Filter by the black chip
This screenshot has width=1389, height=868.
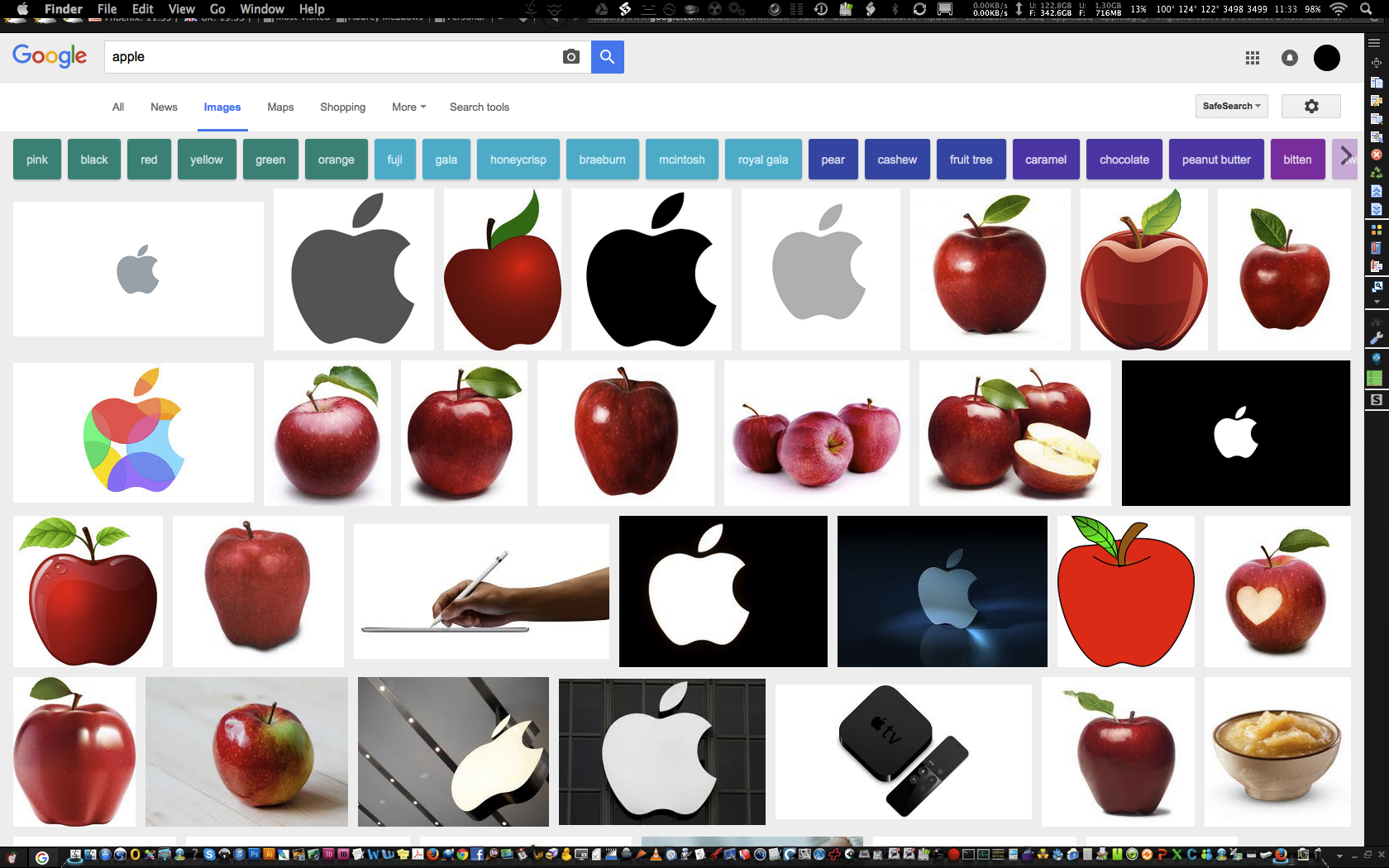point(94,160)
